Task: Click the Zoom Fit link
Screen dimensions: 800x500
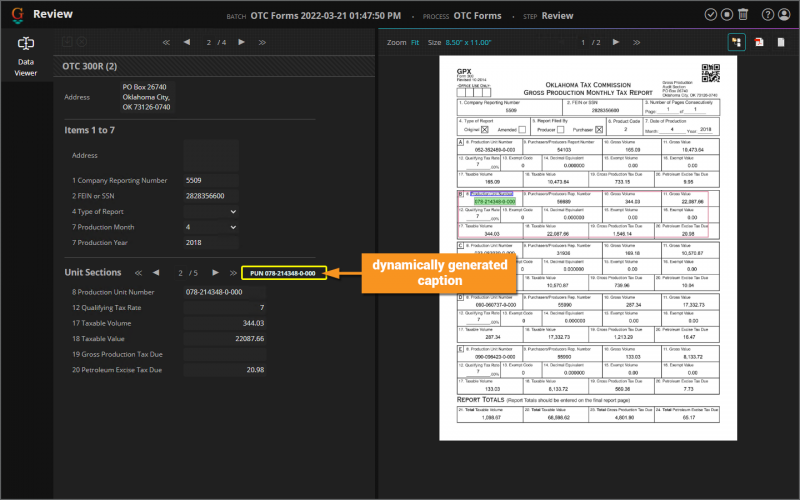Action: (415, 43)
